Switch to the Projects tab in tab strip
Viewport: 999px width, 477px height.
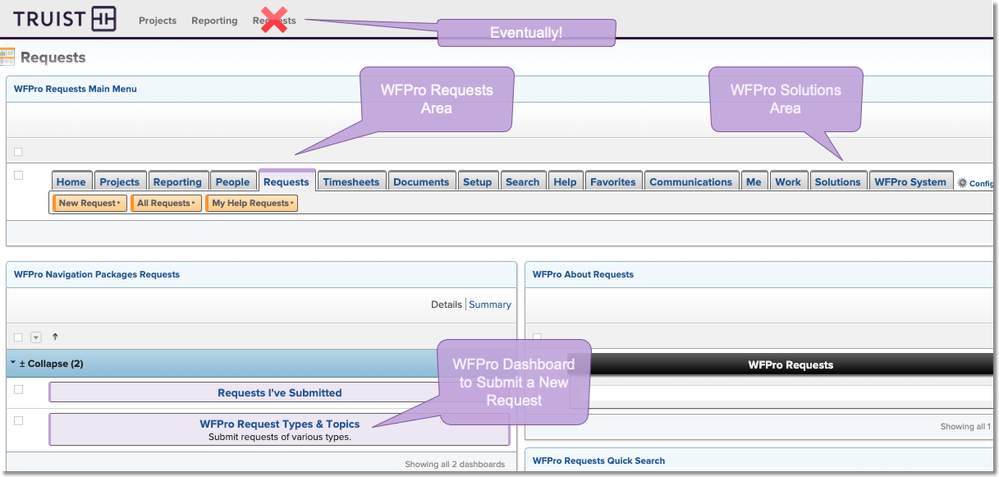point(119,182)
